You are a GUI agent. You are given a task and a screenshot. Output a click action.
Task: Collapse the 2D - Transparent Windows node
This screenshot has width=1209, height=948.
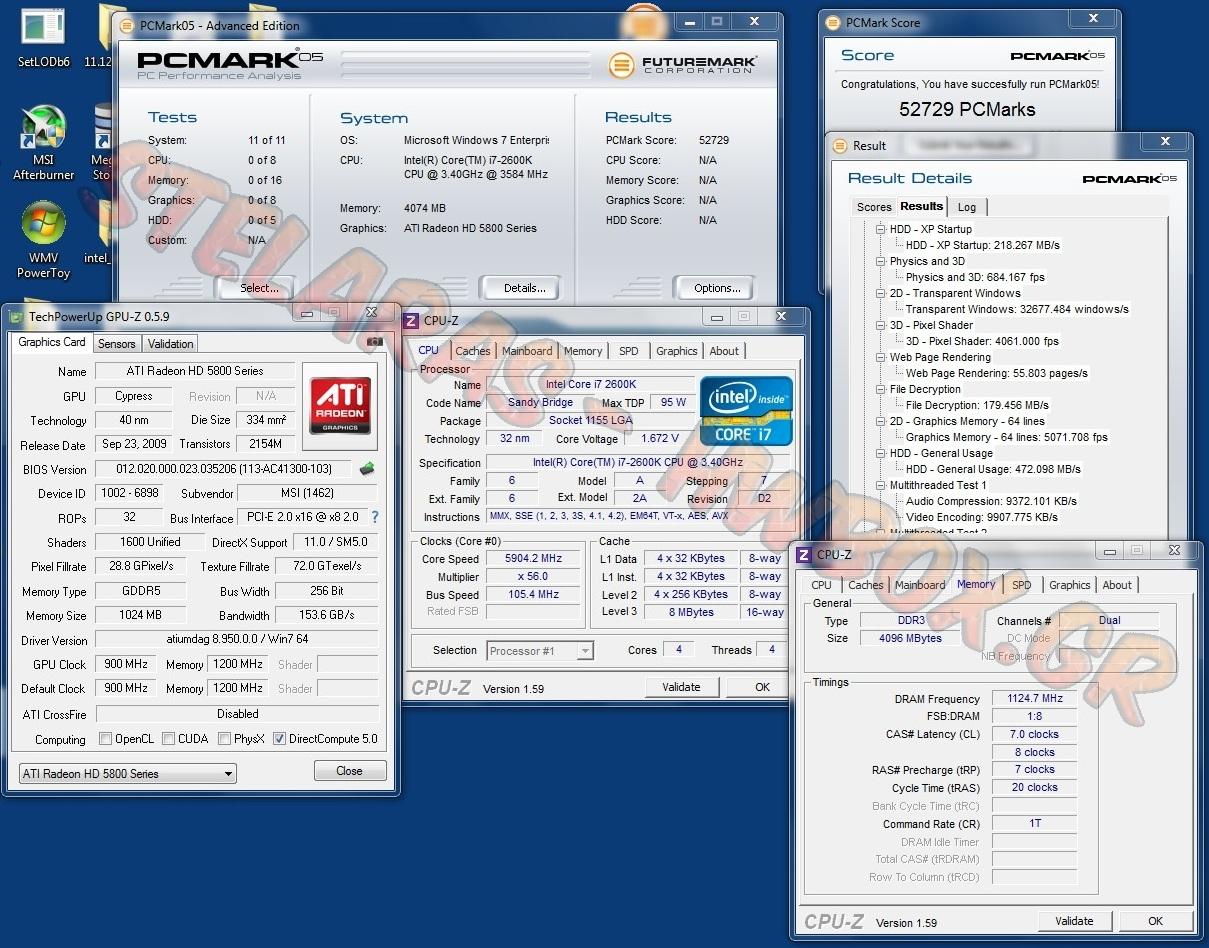[880, 293]
